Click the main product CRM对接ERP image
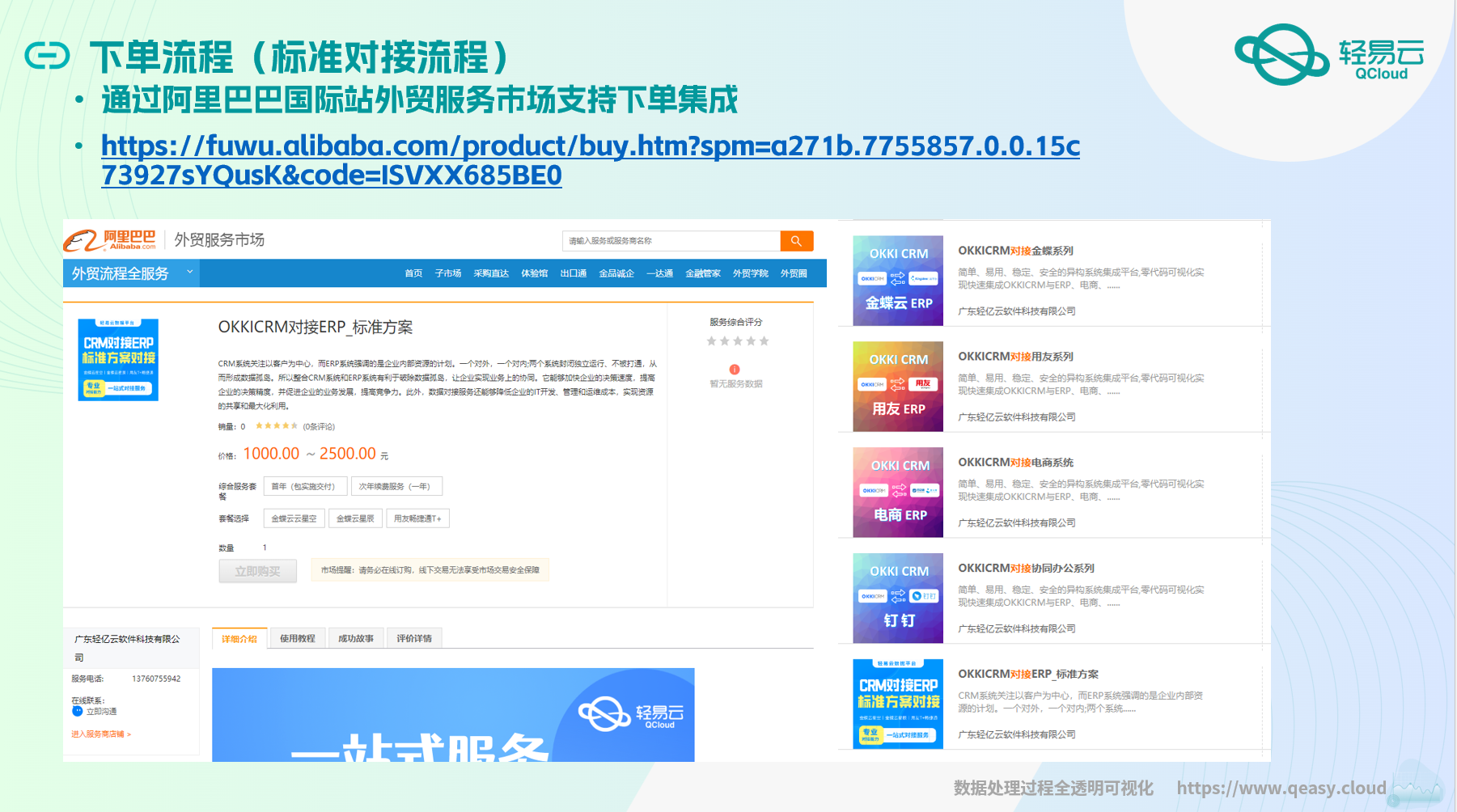 (118, 360)
